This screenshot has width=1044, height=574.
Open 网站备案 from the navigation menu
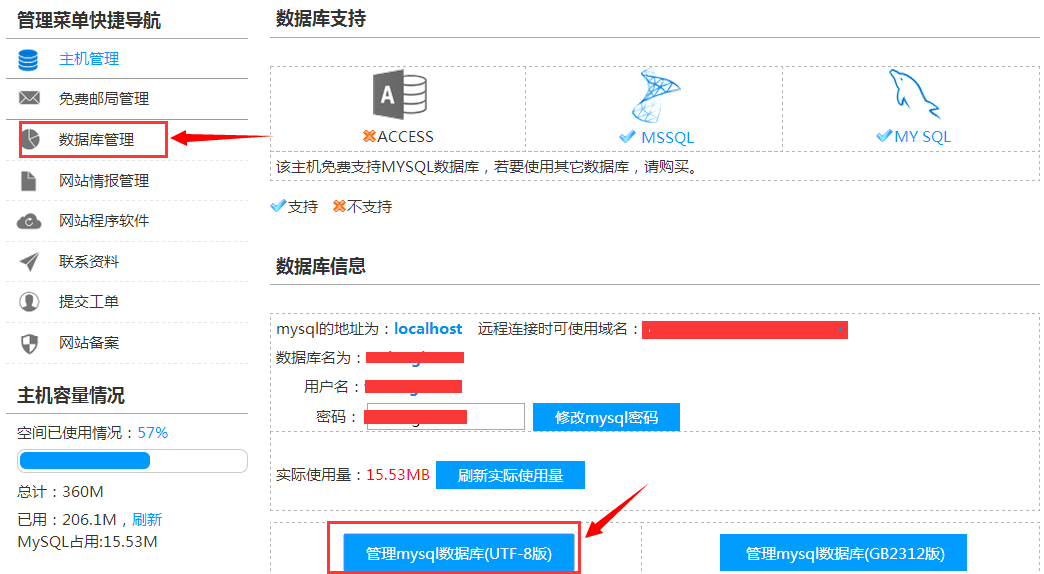pyautogui.click(x=89, y=343)
